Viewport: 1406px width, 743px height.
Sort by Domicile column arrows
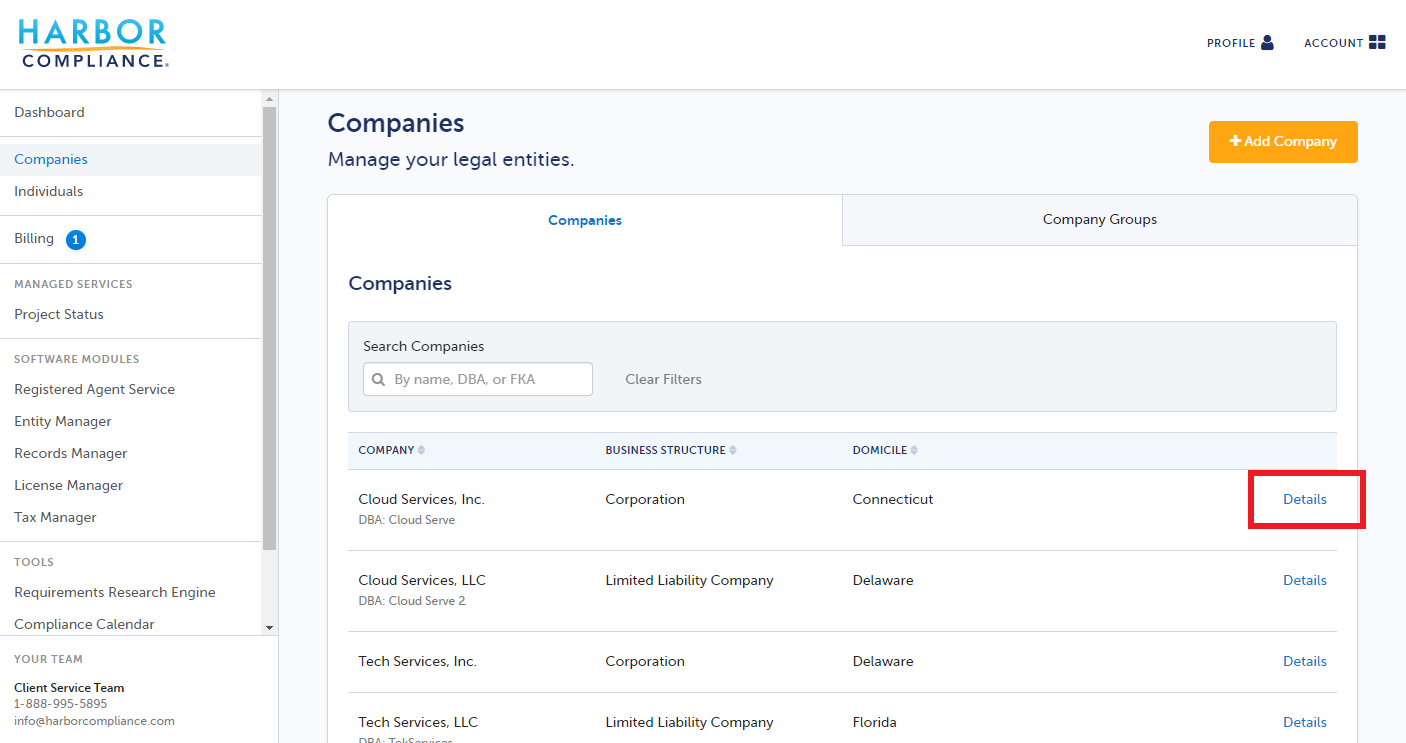tap(914, 450)
